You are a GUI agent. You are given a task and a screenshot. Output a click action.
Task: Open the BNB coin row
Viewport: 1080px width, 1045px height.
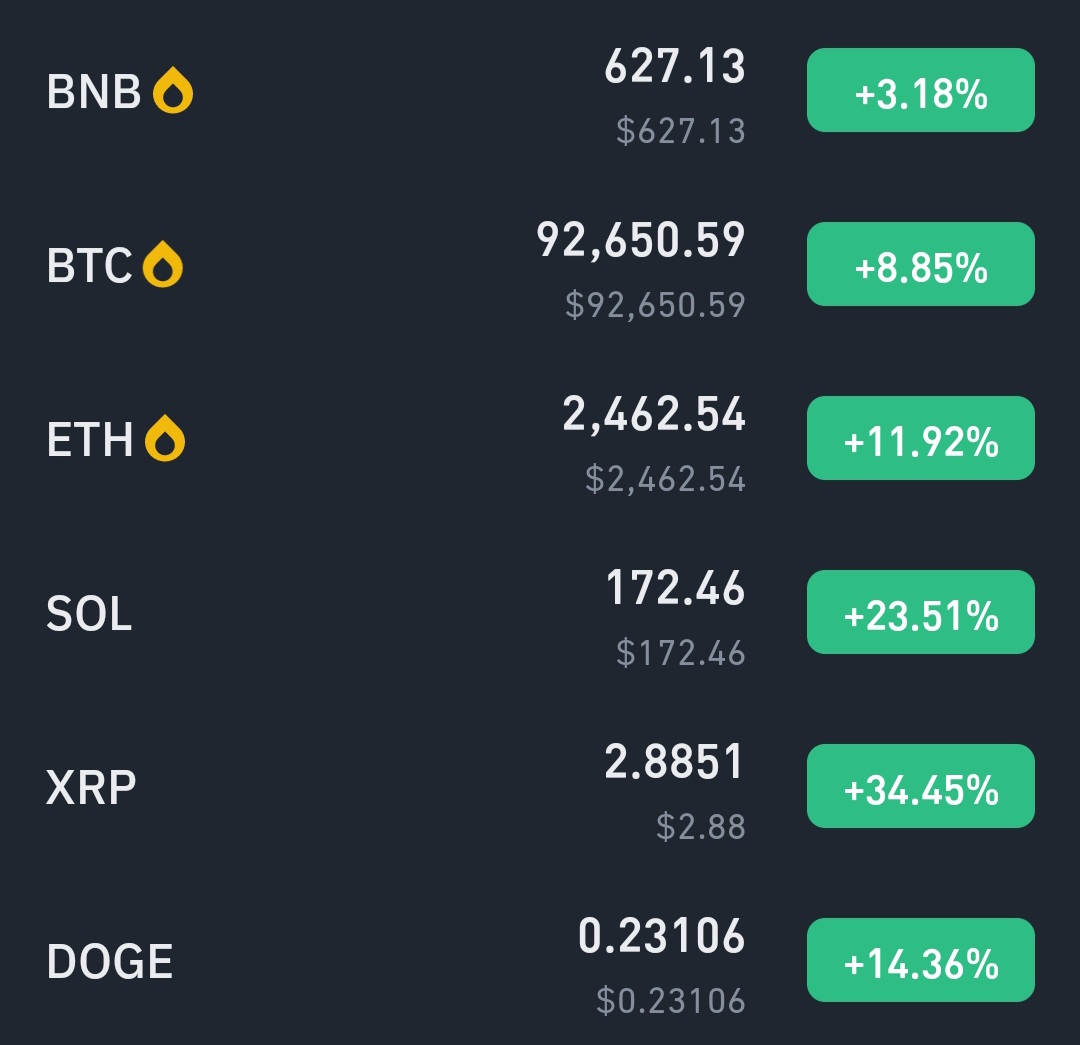[540, 90]
